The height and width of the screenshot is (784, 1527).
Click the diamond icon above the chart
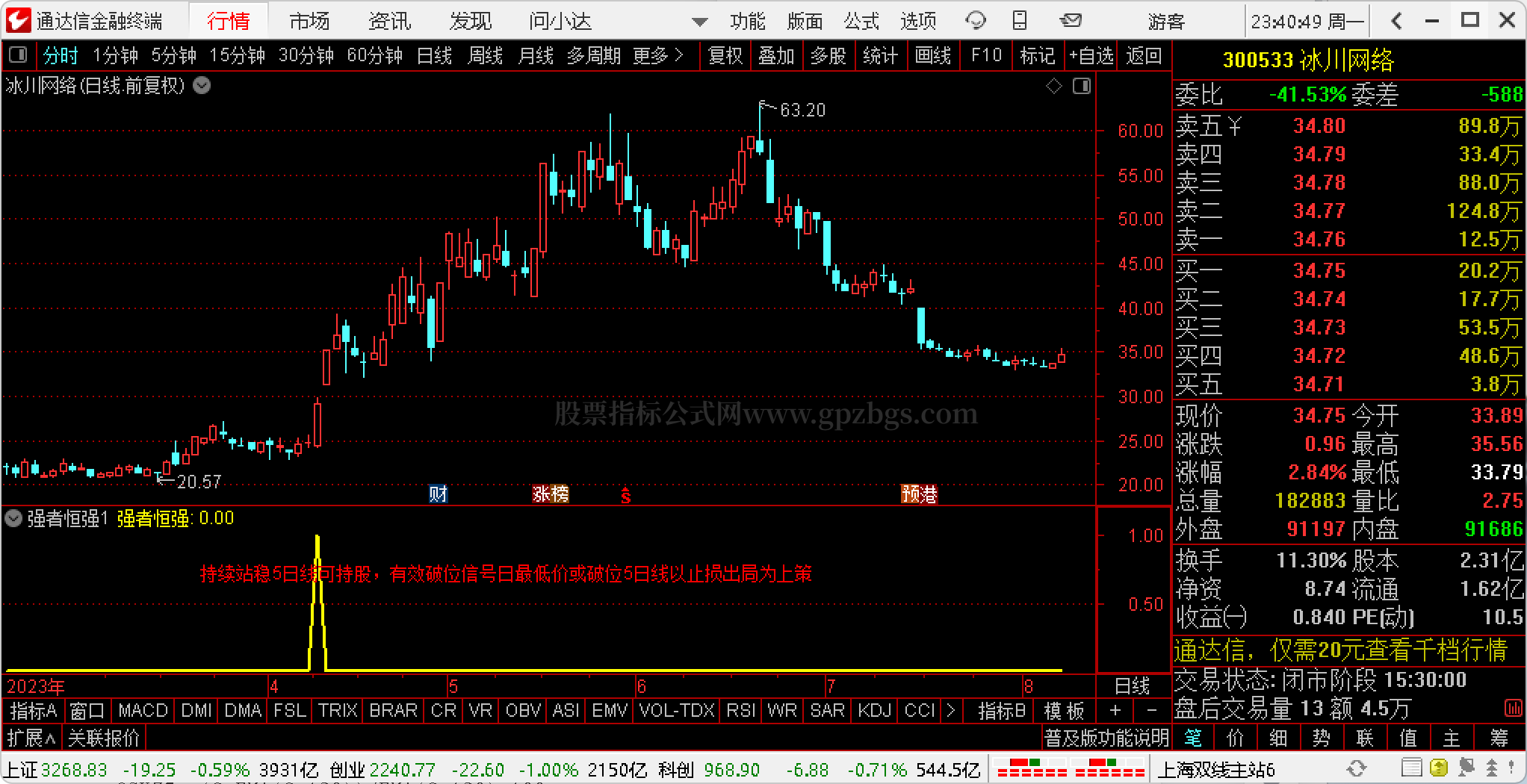click(x=1054, y=86)
